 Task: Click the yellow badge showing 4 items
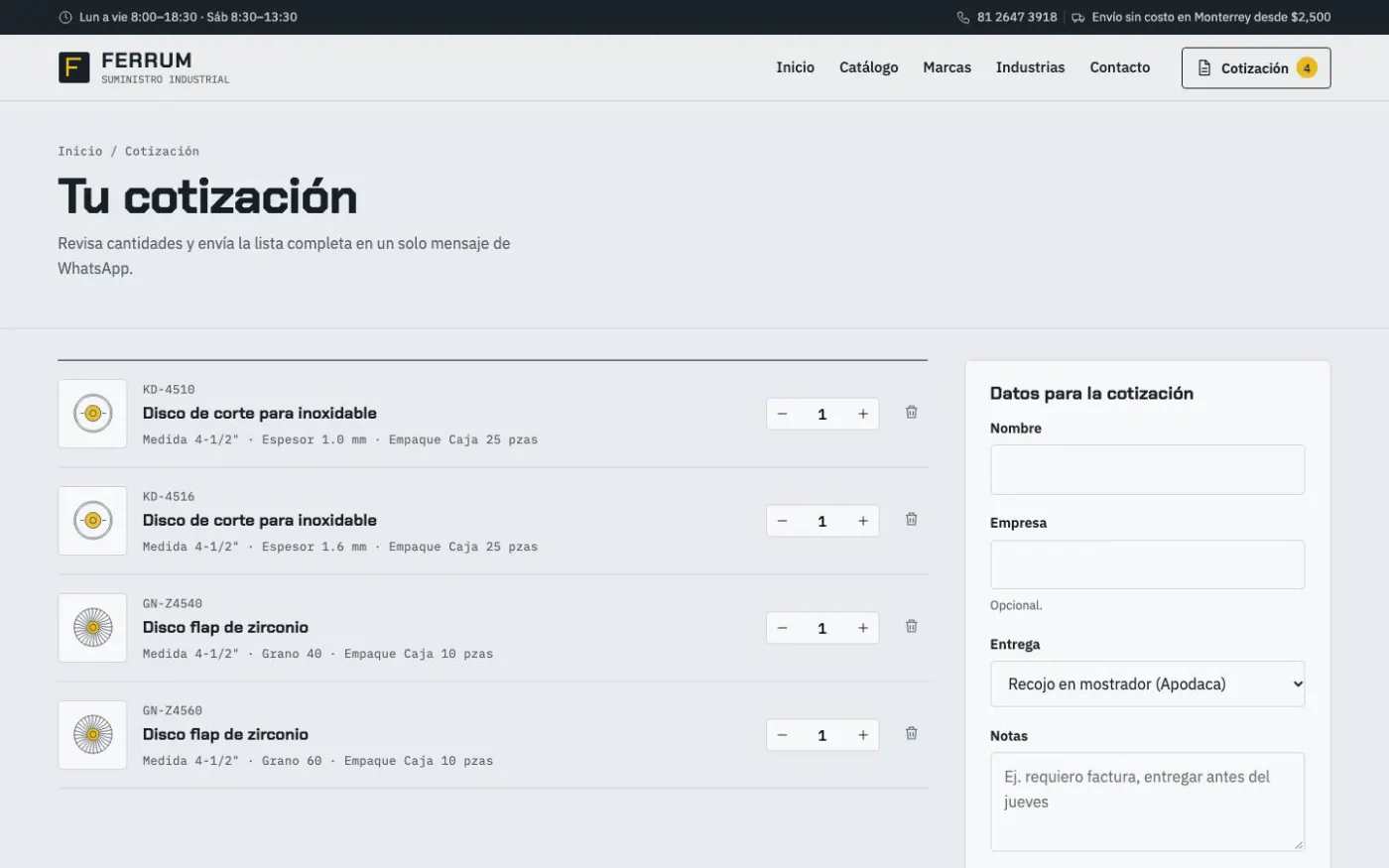coord(1307,67)
